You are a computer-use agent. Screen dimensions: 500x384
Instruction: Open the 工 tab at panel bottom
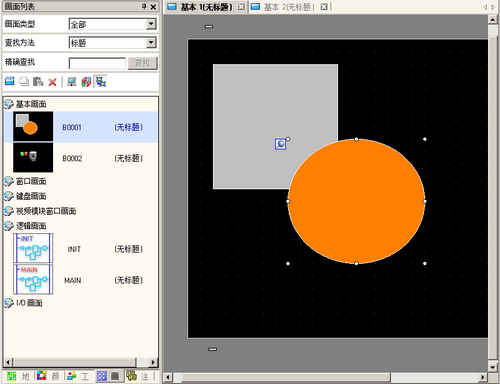[78, 376]
